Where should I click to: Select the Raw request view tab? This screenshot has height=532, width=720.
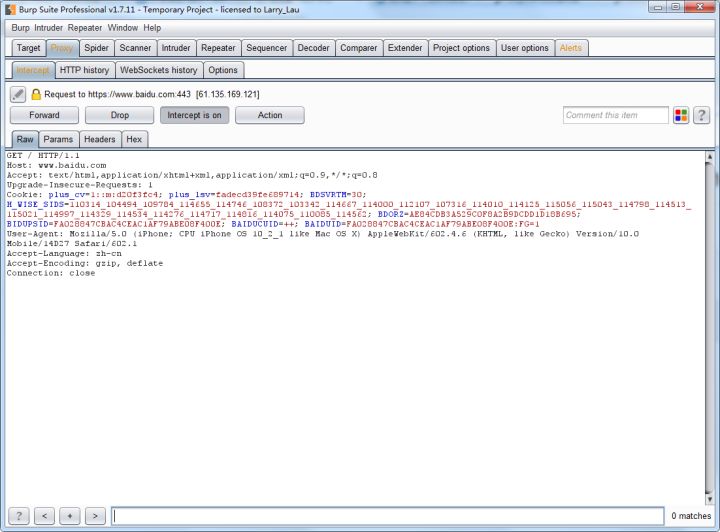tap(25, 139)
